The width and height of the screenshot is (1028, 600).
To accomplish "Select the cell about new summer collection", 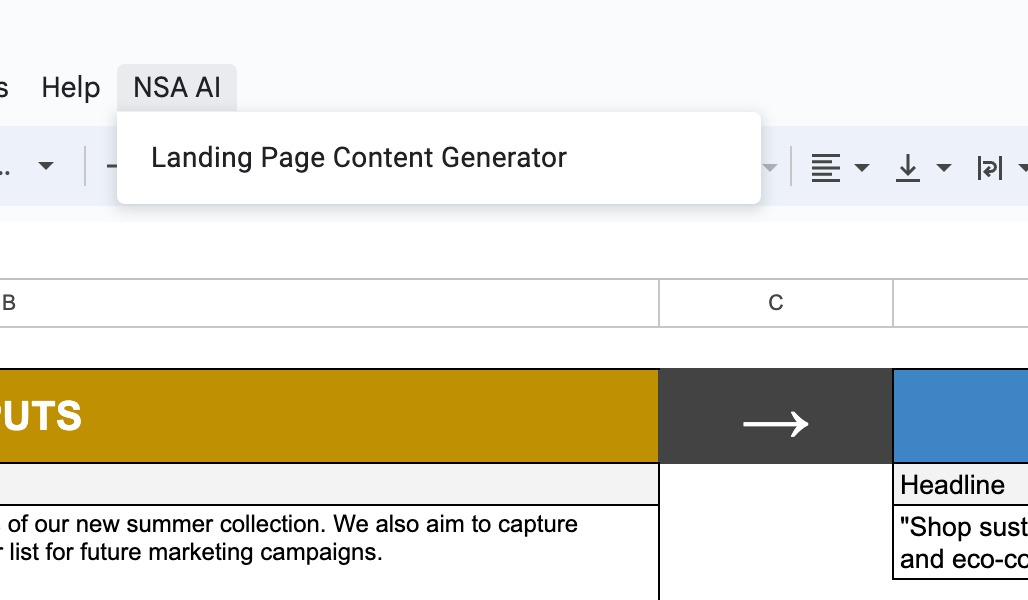I will tap(329, 552).
